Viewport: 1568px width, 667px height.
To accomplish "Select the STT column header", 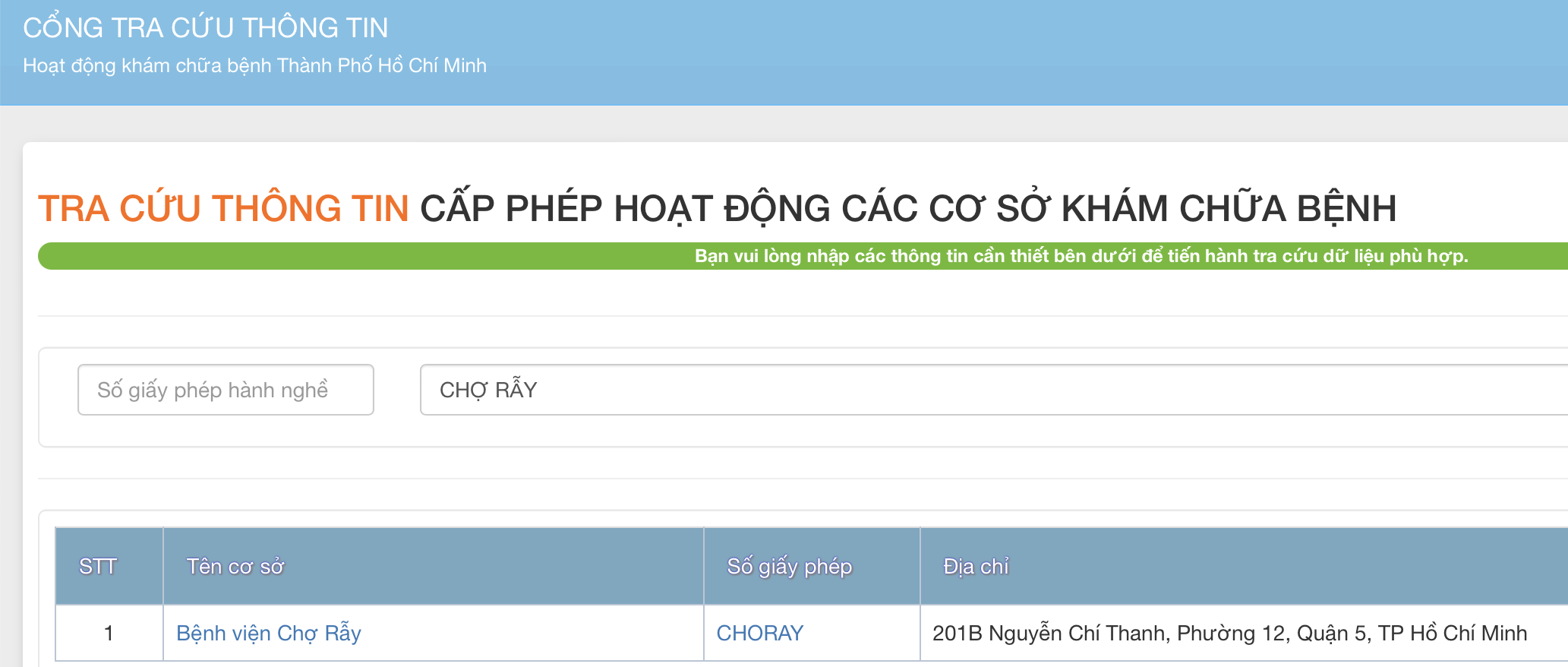I will click(x=98, y=567).
